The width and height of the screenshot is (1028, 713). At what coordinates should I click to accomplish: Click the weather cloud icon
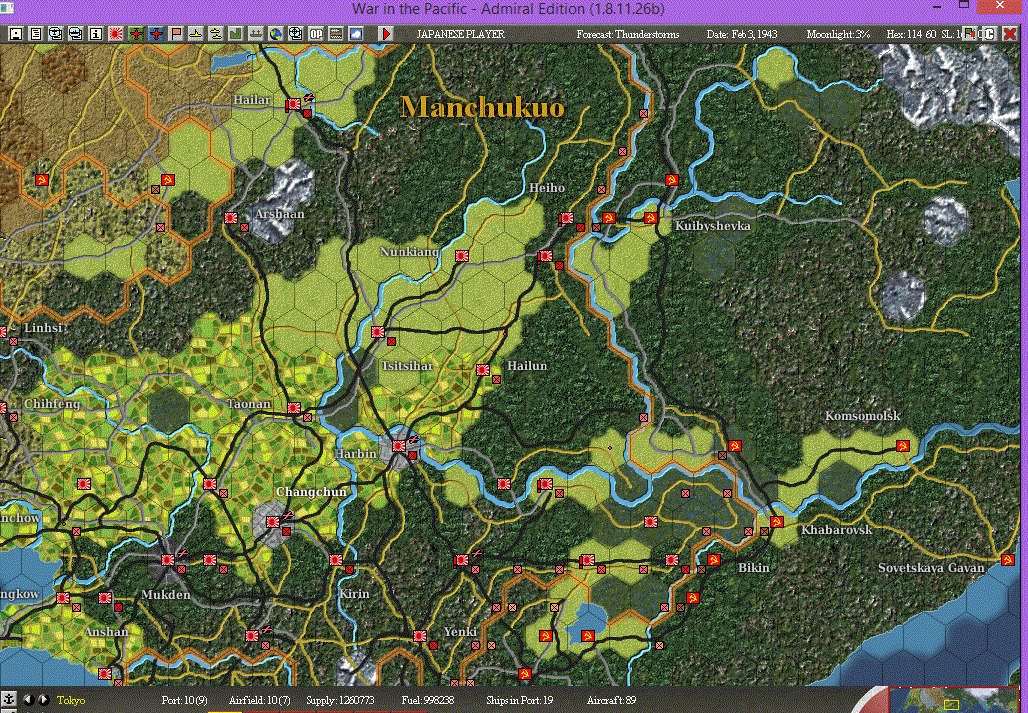[x=356, y=33]
